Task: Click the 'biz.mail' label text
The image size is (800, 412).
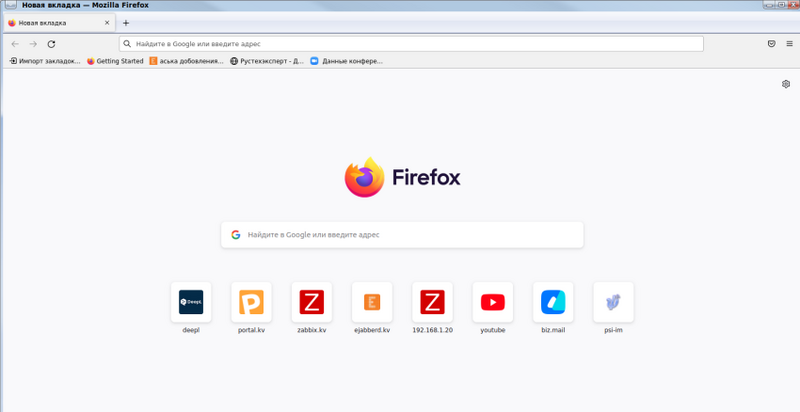Action: point(553,330)
